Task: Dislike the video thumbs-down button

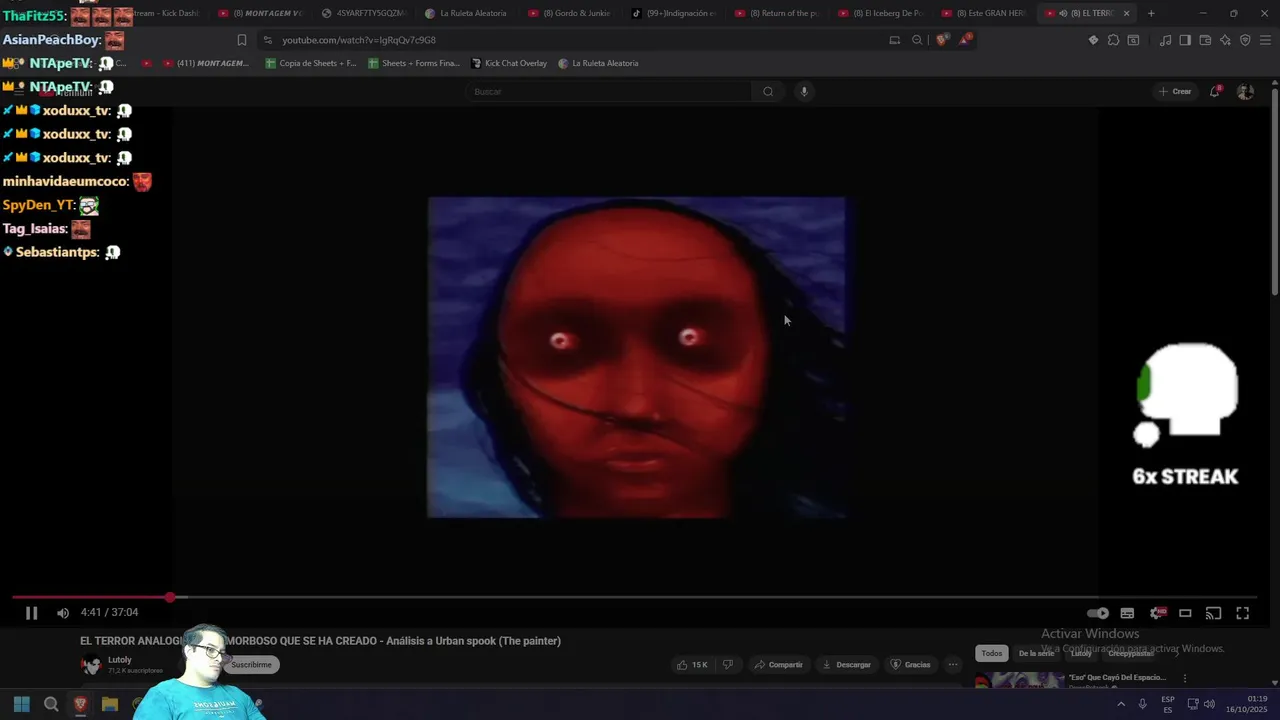Action: point(728,665)
